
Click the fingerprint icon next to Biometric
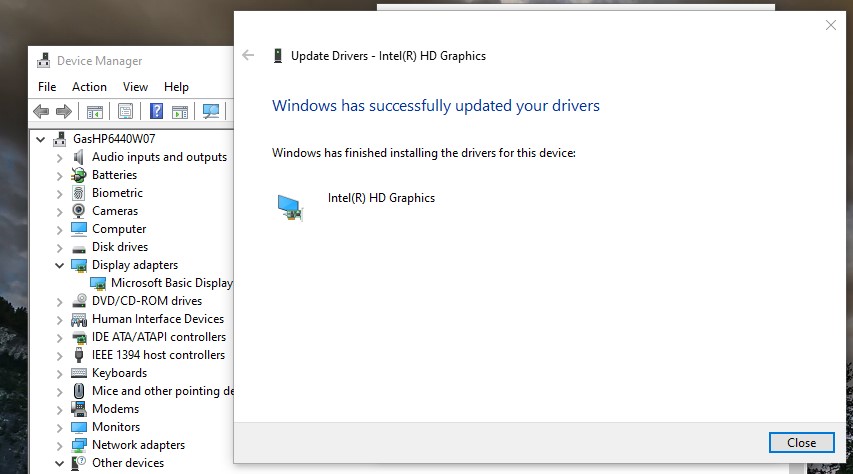(x=79, y=193)
